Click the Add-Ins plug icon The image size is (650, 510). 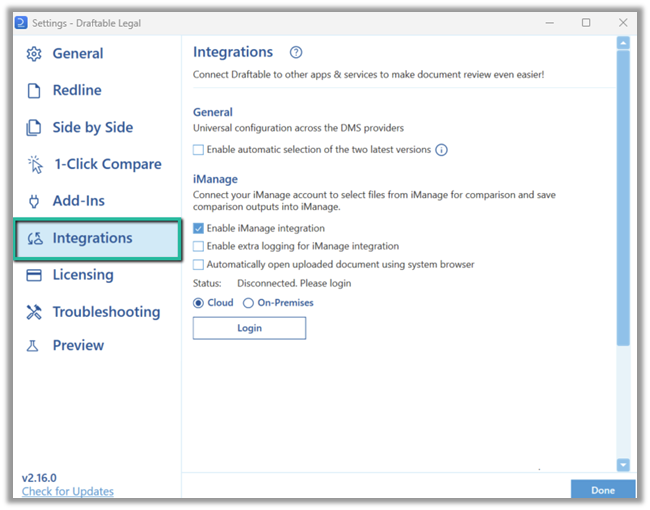(x=34, y=201)
